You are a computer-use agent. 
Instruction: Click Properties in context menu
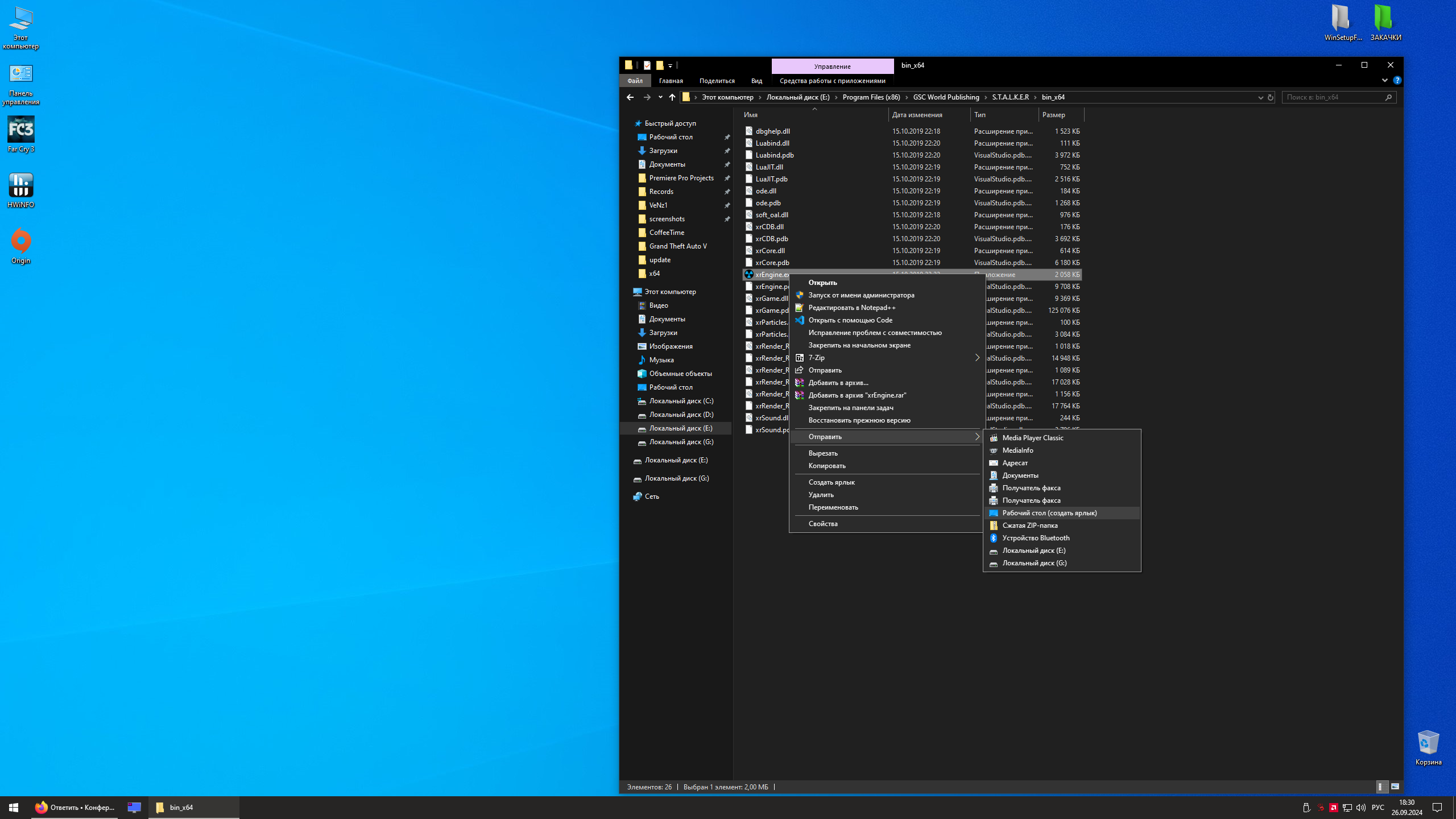click(823, 524)
